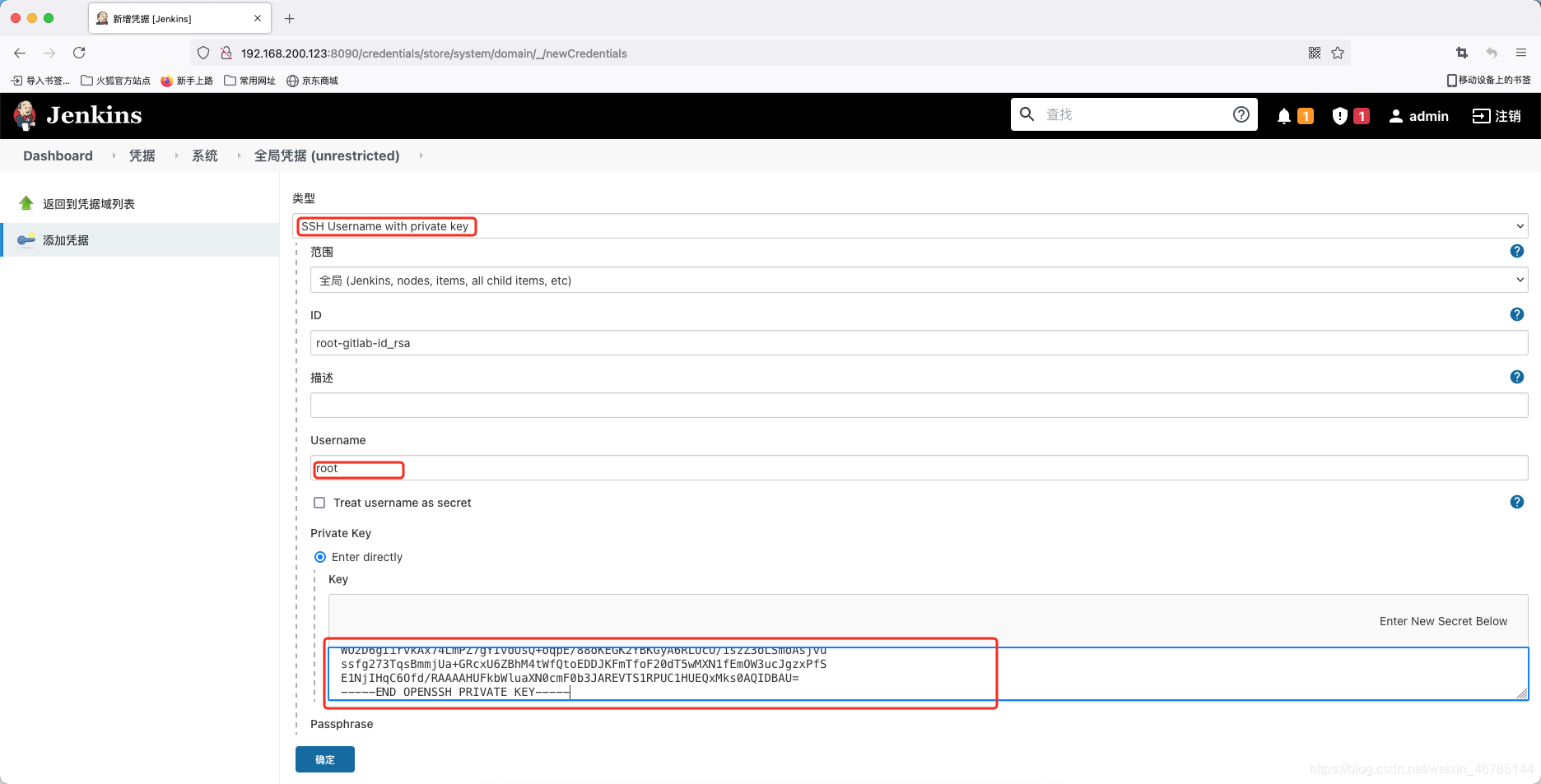
Task: Open the notification bell alerts
Action: click(x=1284, y=116)
